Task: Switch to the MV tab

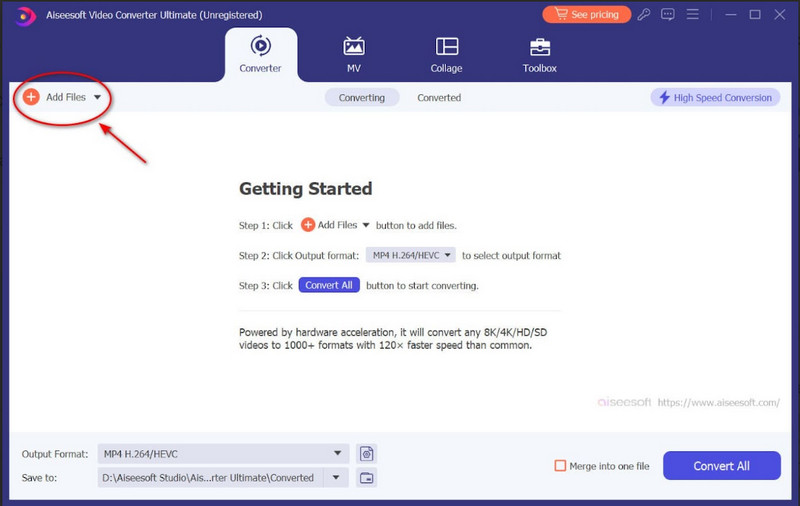Action: (x=353, y=55)
